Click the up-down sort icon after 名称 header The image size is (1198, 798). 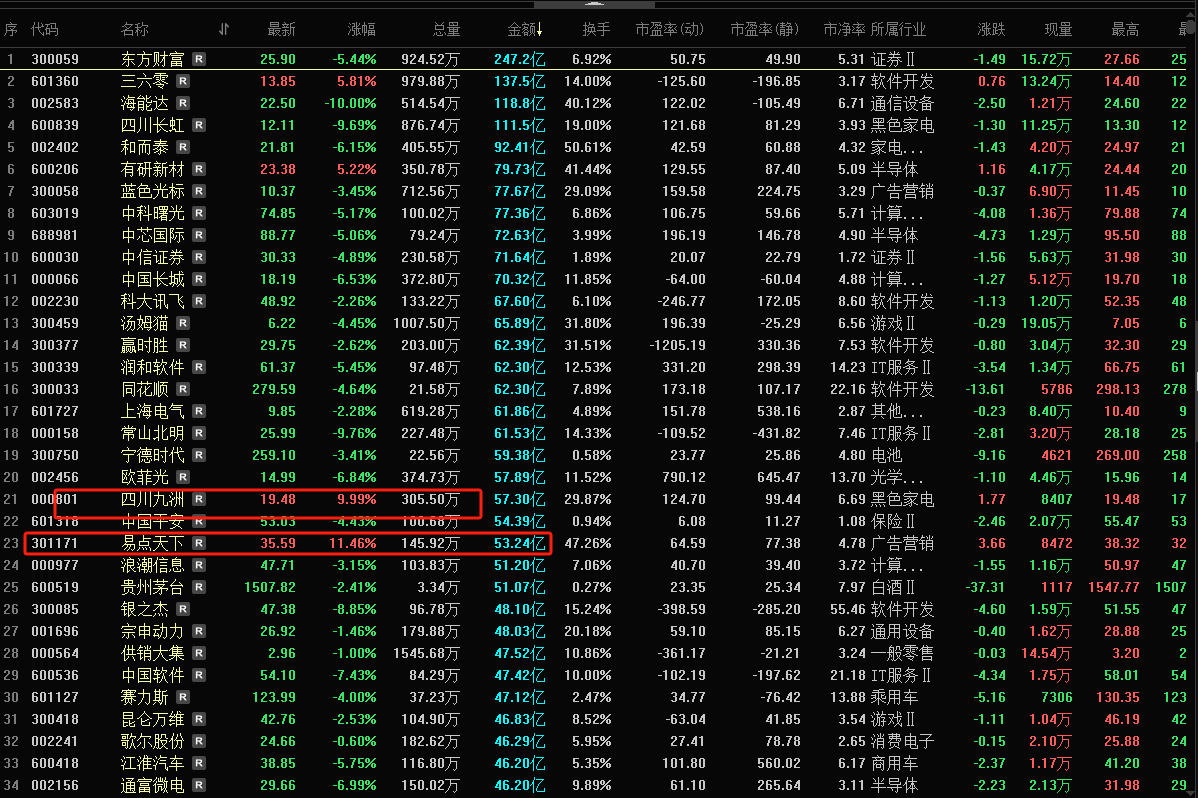[x=223, y=30]
